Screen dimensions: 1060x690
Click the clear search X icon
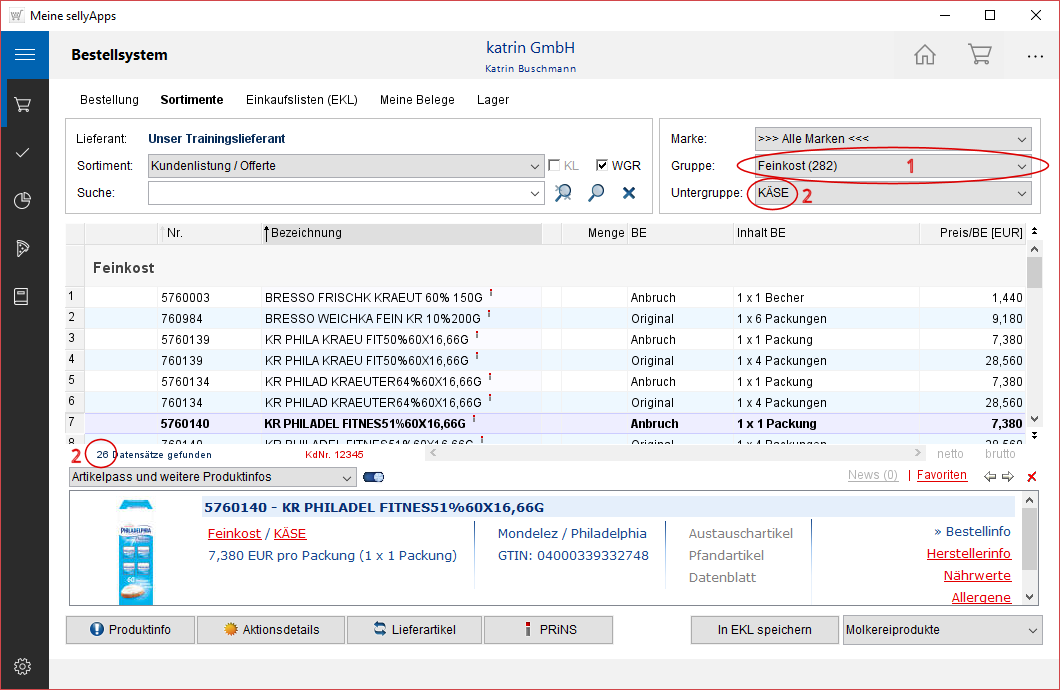[x=629, y=193]
